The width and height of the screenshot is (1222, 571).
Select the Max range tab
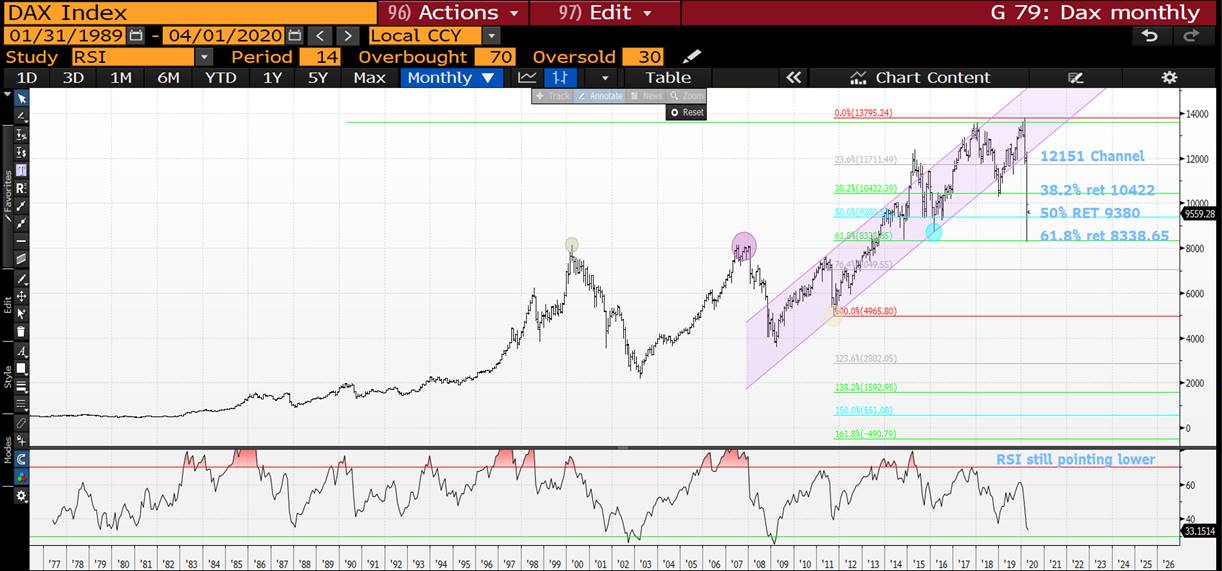pyautogui.click(x=369, y=77)
